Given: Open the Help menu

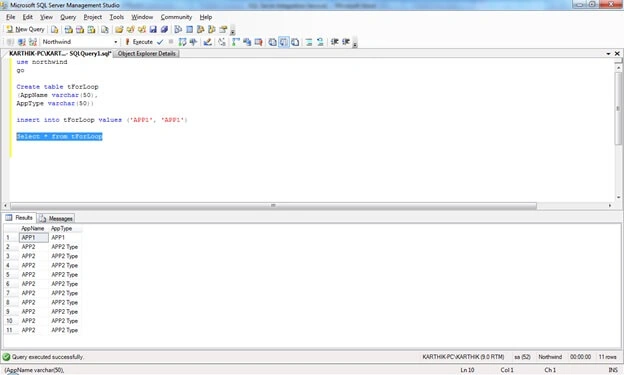Looking at the screenshot, I should [x=206, y=17].
